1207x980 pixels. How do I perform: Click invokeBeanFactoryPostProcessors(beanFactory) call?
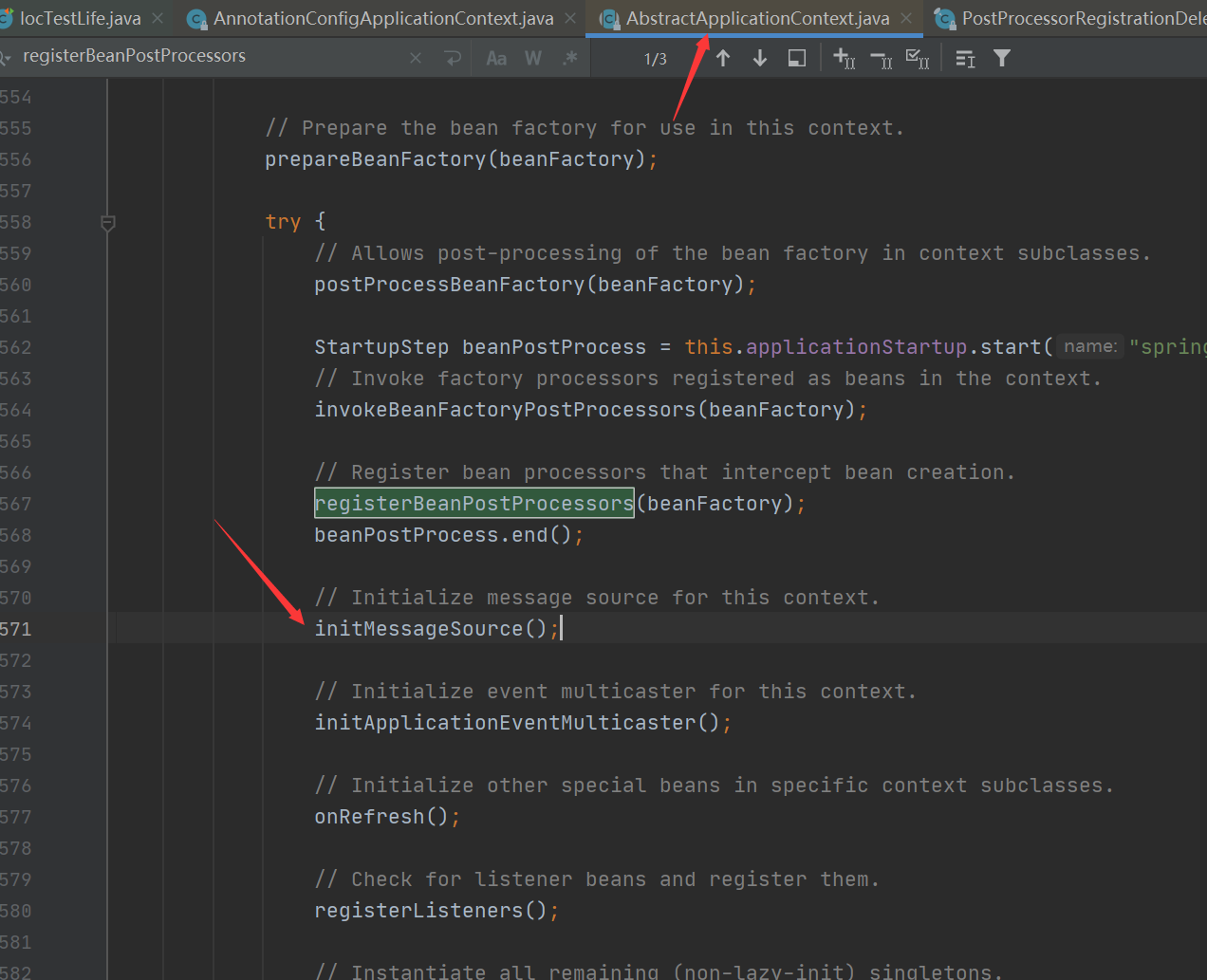click(590, 409)
